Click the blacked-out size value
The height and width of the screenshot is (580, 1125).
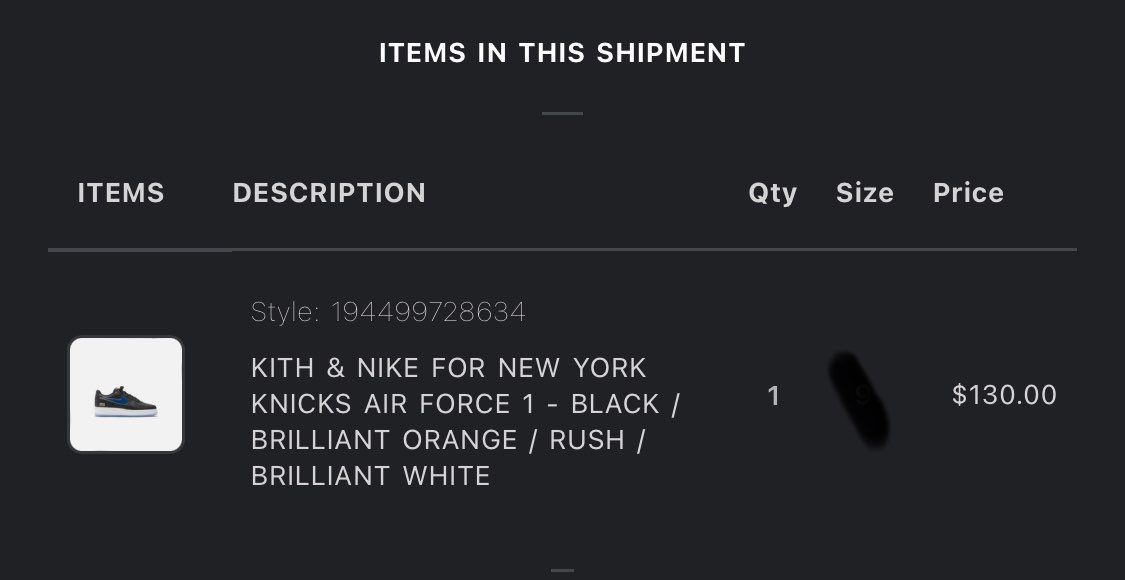click(860, 399)
